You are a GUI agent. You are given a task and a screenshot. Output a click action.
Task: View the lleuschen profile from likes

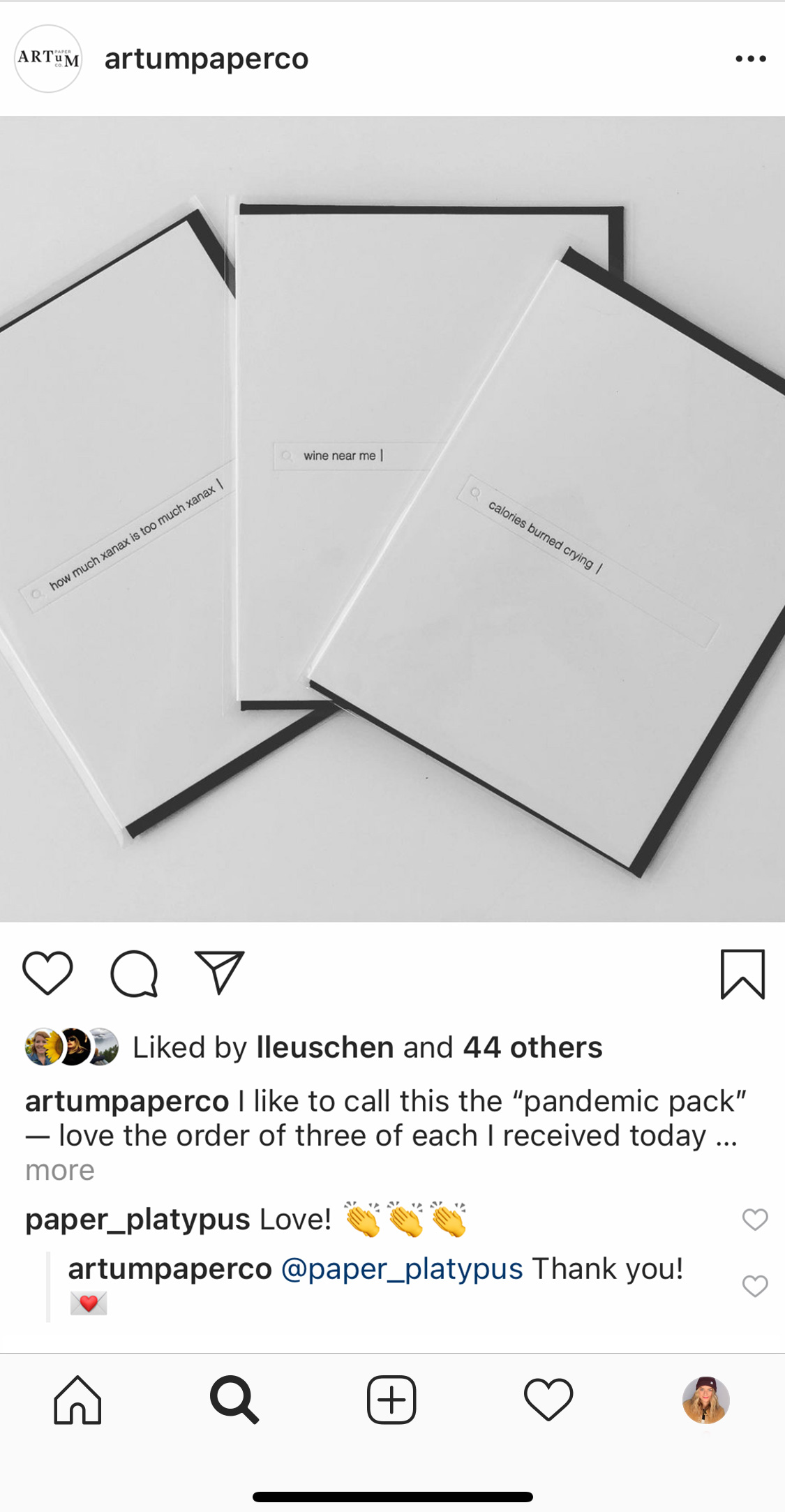tap(325, 1047)
